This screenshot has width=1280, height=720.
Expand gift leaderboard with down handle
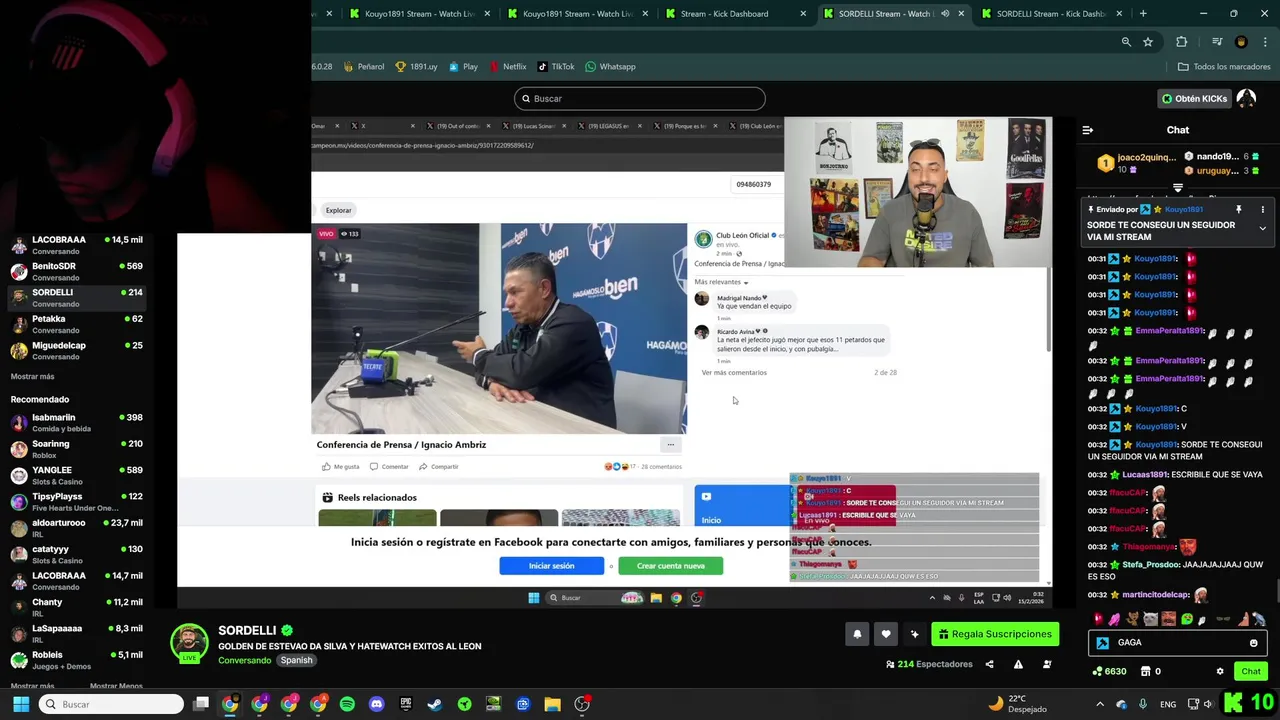click(x=1178, y=188)
